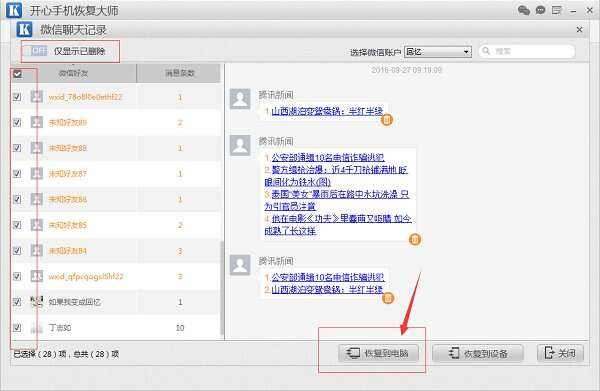
Task: Open the title bar menu icon
Action: click(x=557, y=10)
